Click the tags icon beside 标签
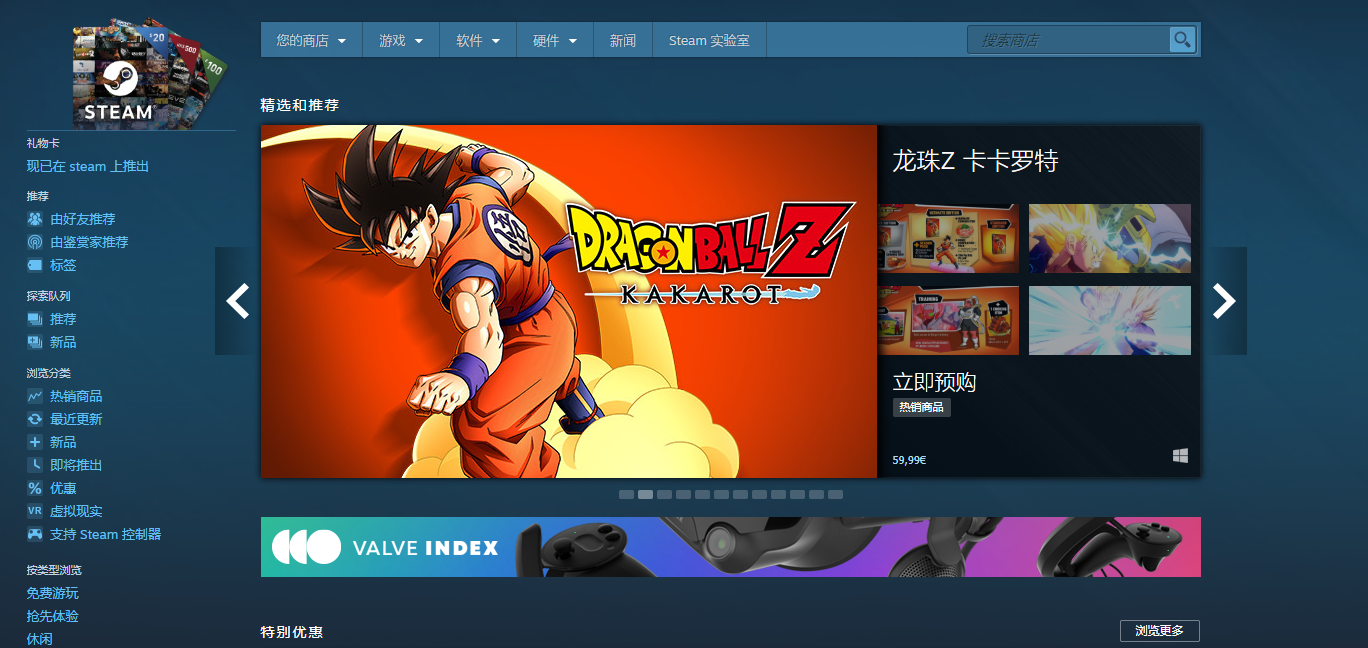The image size is (1368, 648). (x=35, y=265)
